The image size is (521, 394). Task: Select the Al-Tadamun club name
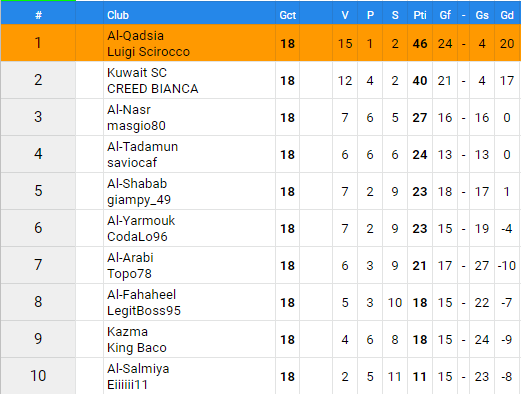[x=142, y=147]
